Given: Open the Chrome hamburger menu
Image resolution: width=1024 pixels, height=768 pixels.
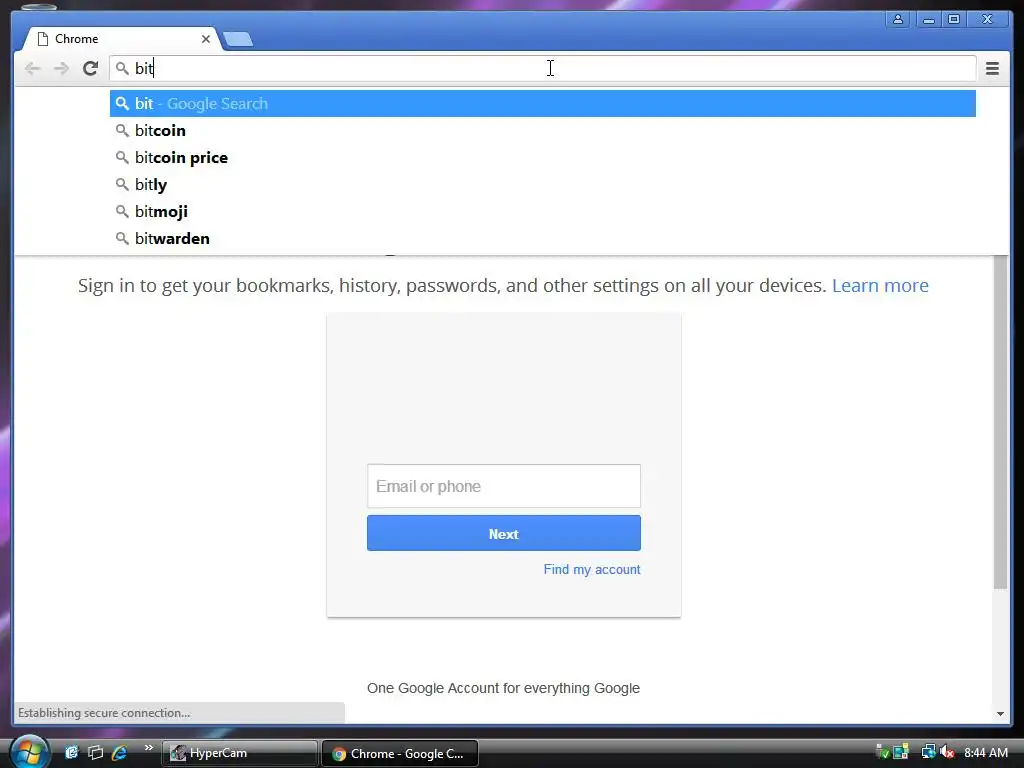Looking at the screenshot, I should click(x=992, y=68).
